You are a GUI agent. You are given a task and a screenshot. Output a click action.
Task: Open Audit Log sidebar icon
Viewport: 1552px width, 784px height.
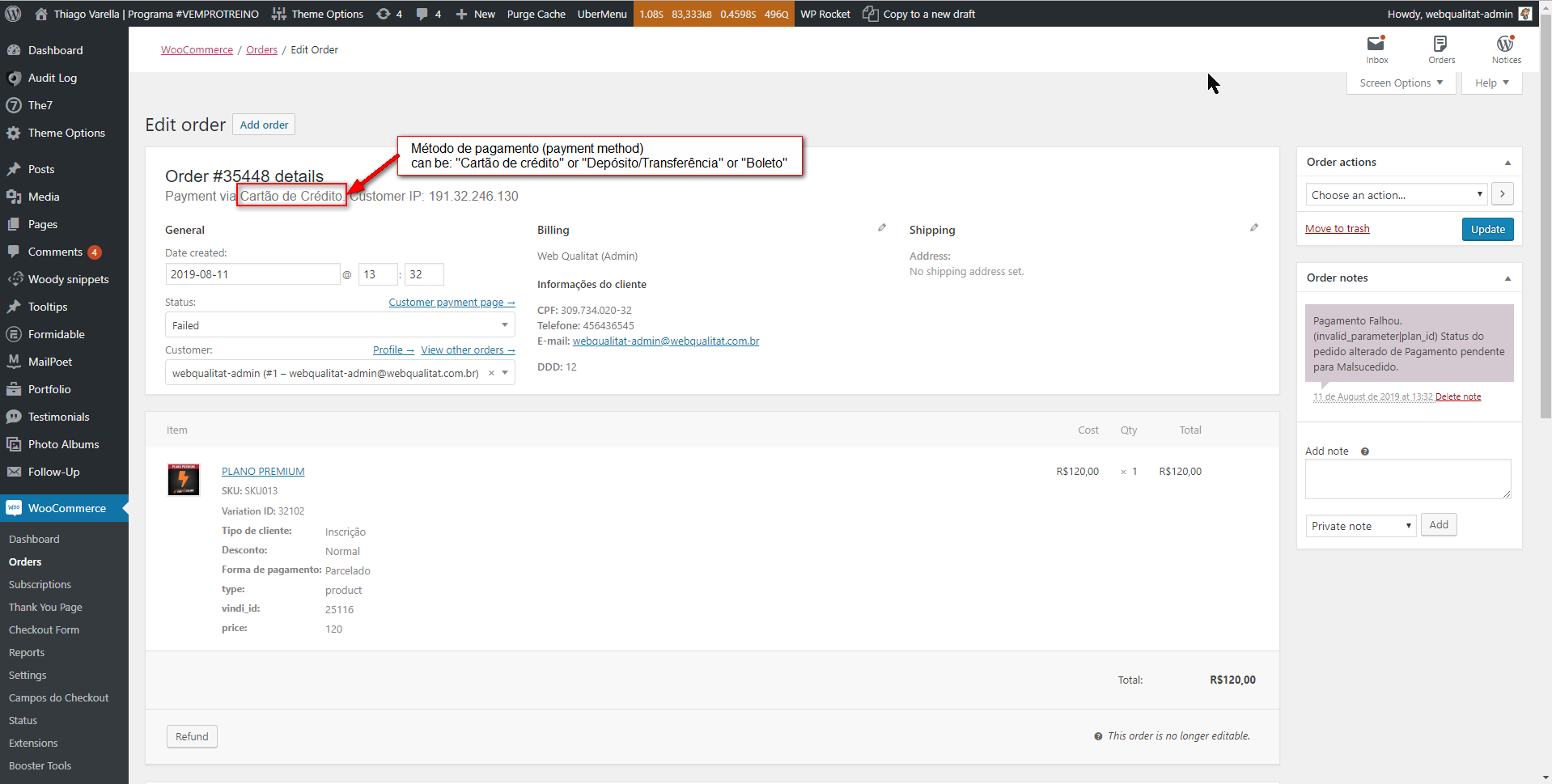coord(14,78)
